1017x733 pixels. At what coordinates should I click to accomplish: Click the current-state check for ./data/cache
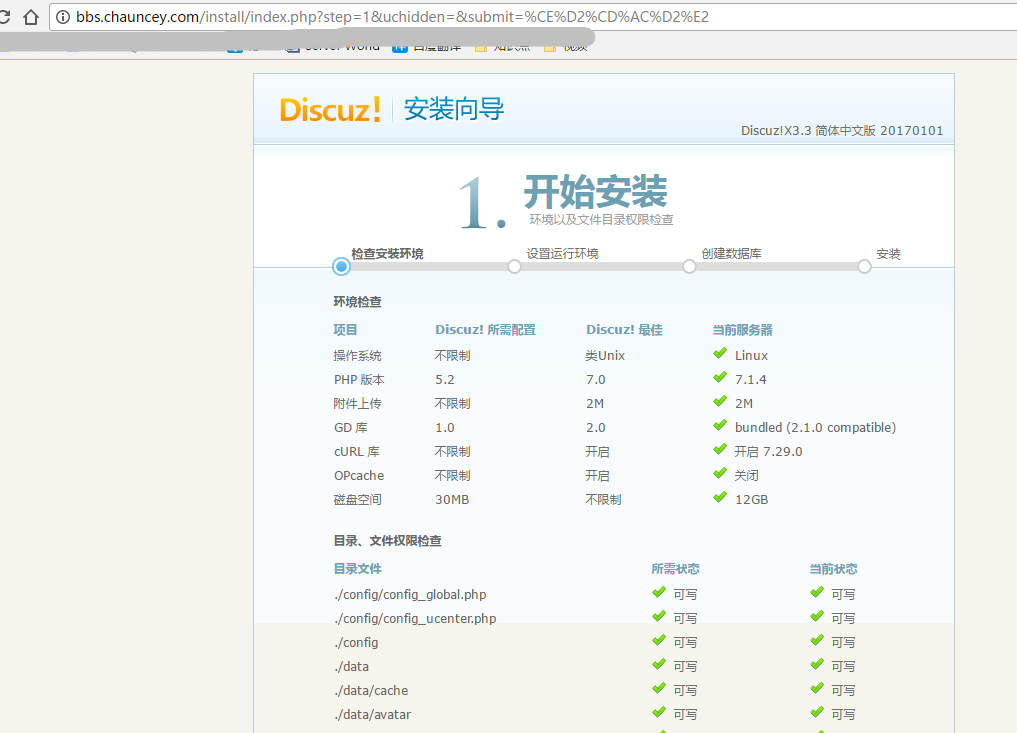817,688
